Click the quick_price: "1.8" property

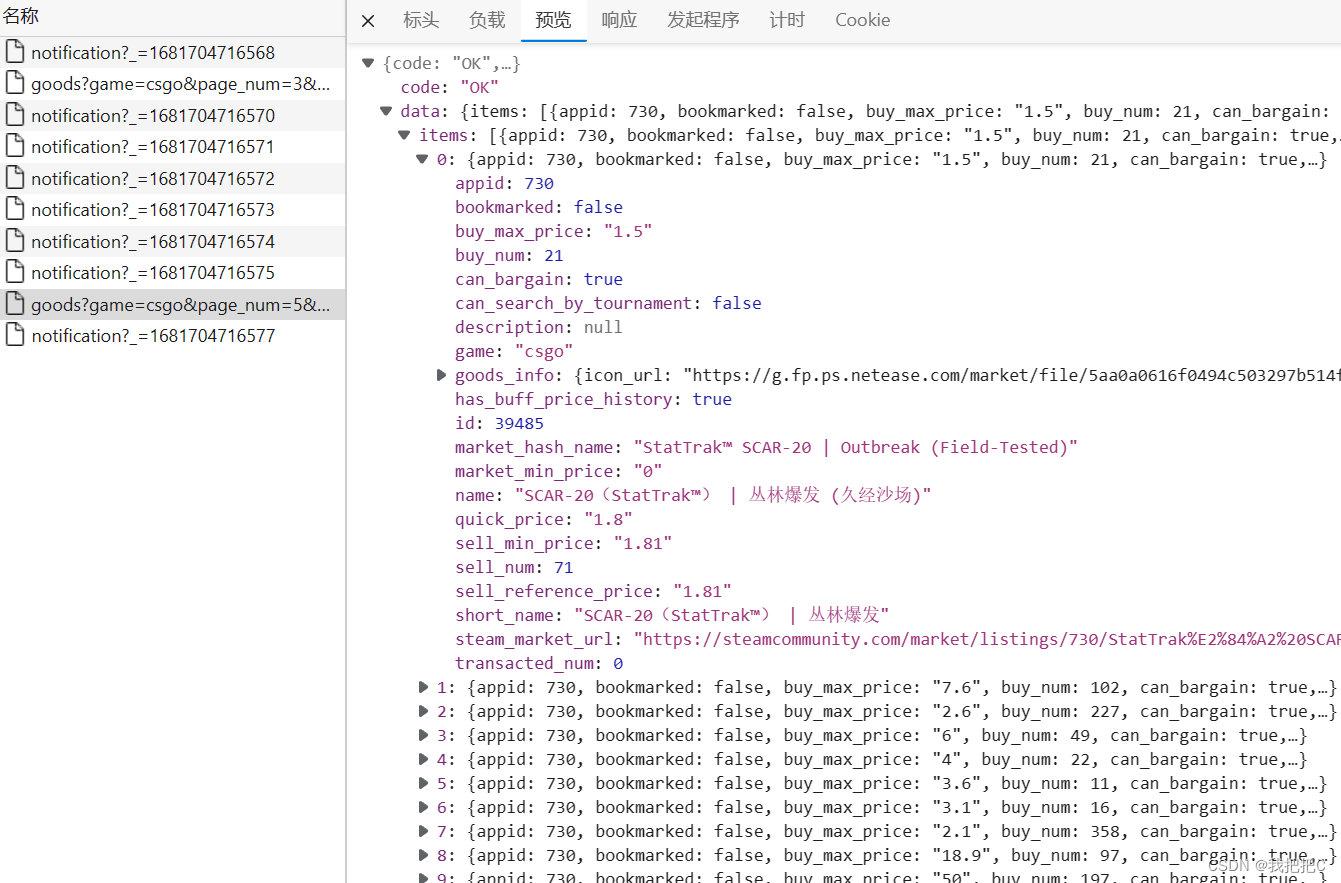tap(544, 519)
